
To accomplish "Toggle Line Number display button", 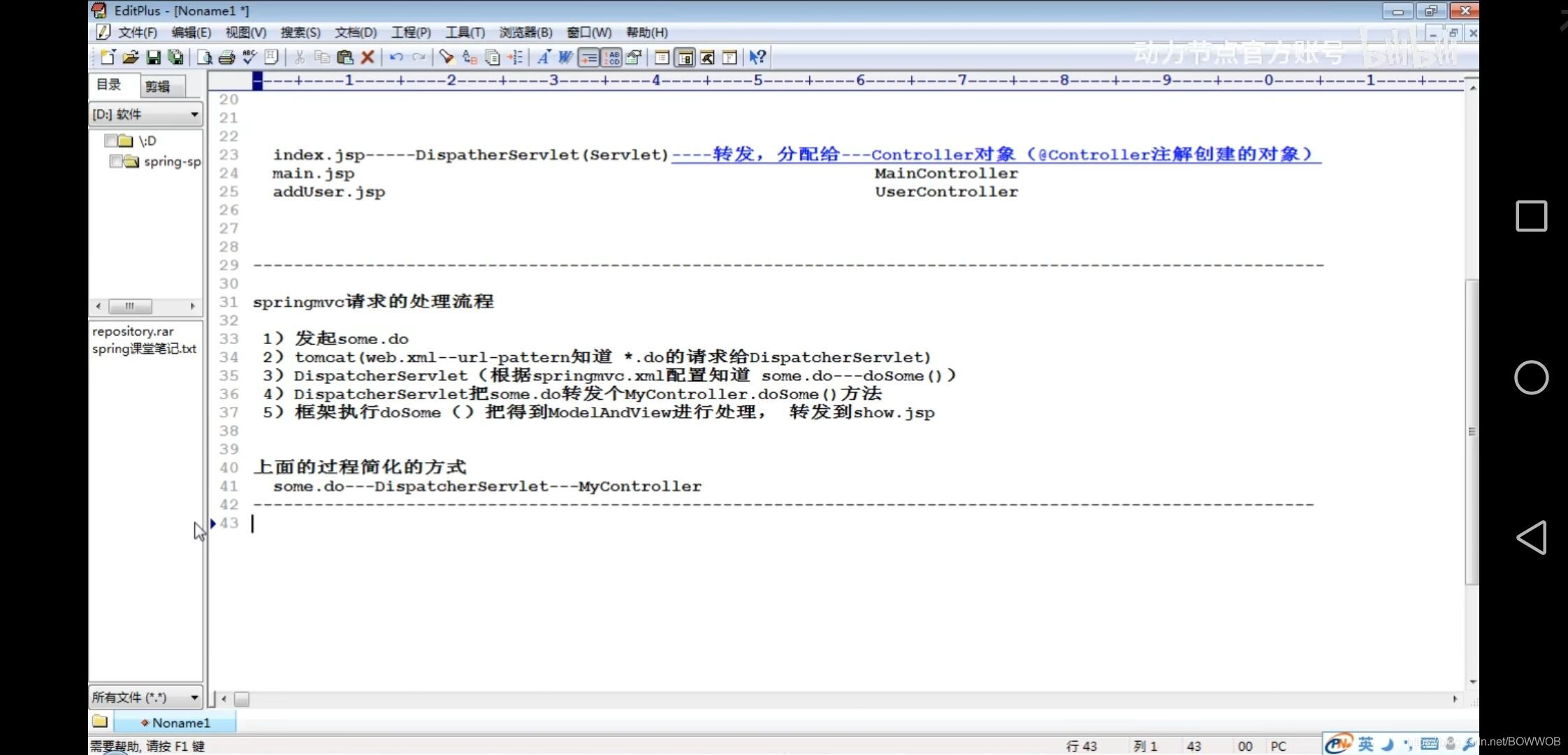I will coord(611,57).
